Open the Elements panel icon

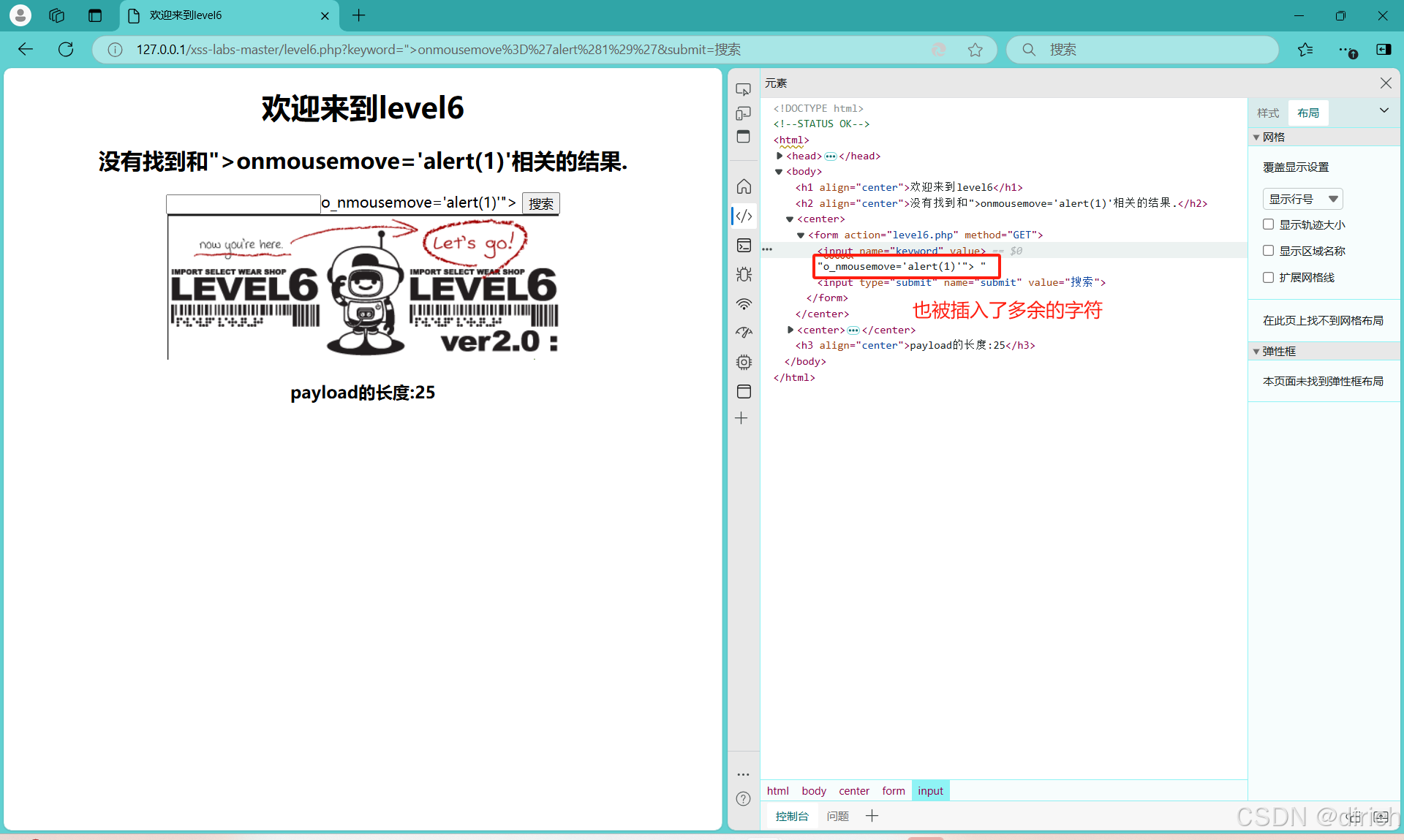click(x=744, y=216)
